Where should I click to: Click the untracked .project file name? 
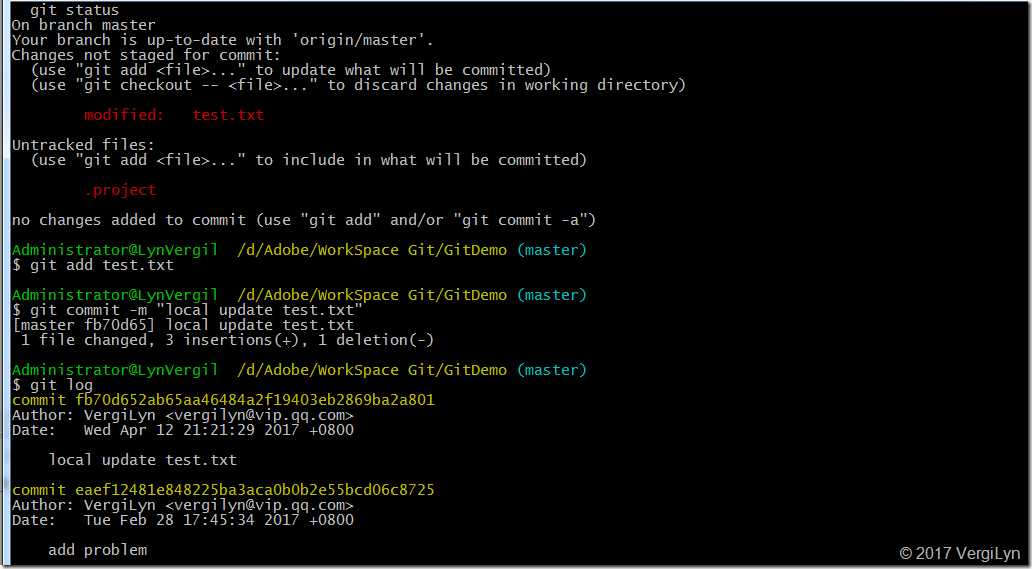pos(119,190)
